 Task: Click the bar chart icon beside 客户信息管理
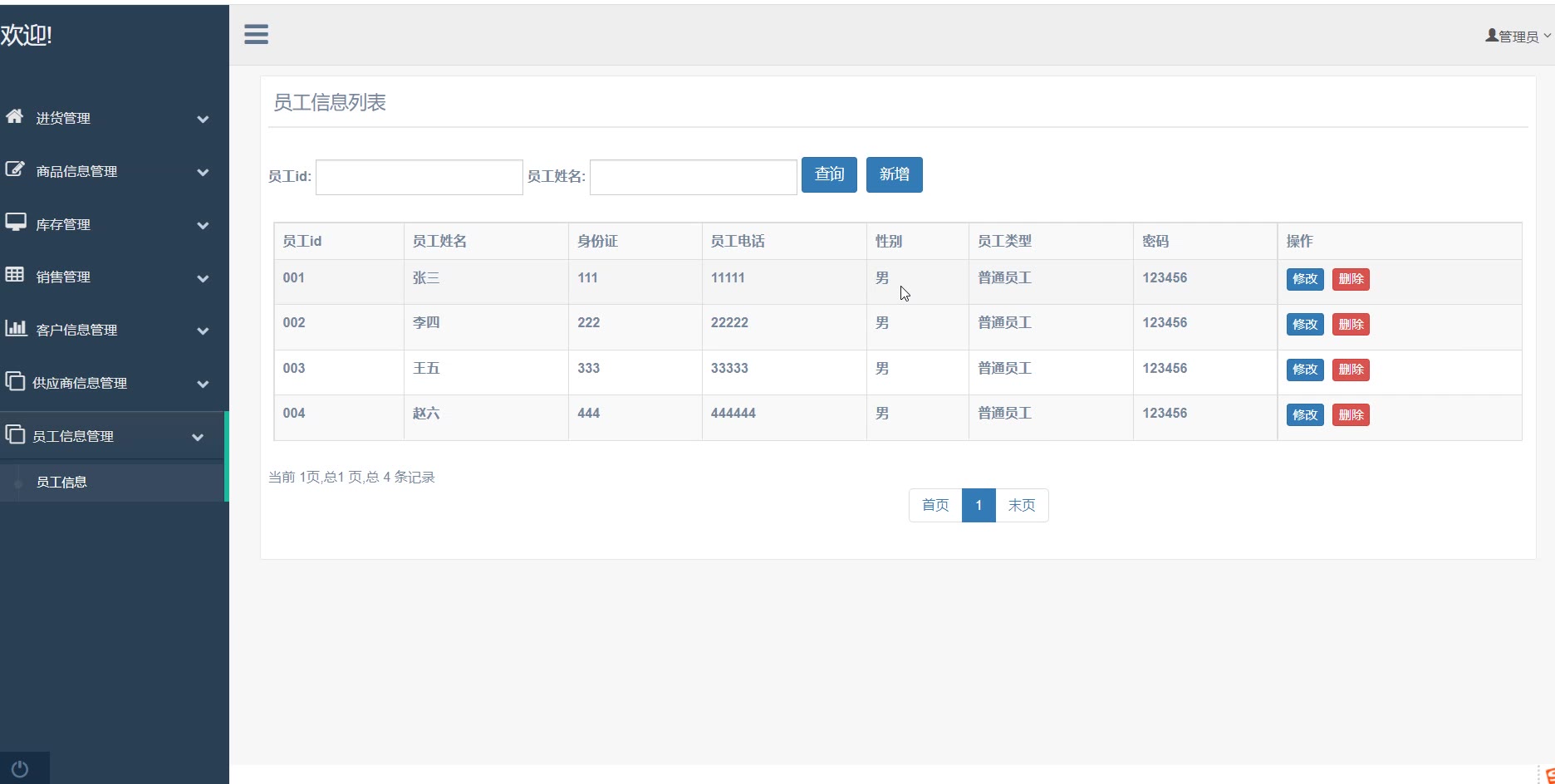[x=15, y=328]
